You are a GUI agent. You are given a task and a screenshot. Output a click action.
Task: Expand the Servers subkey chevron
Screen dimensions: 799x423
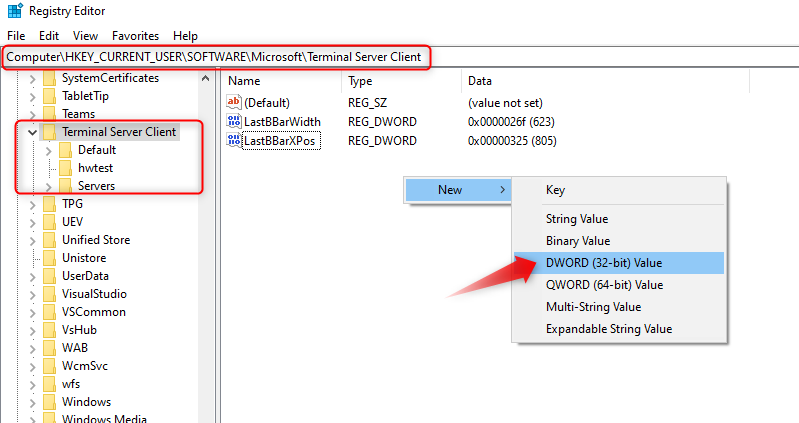[x=48, y=187]
